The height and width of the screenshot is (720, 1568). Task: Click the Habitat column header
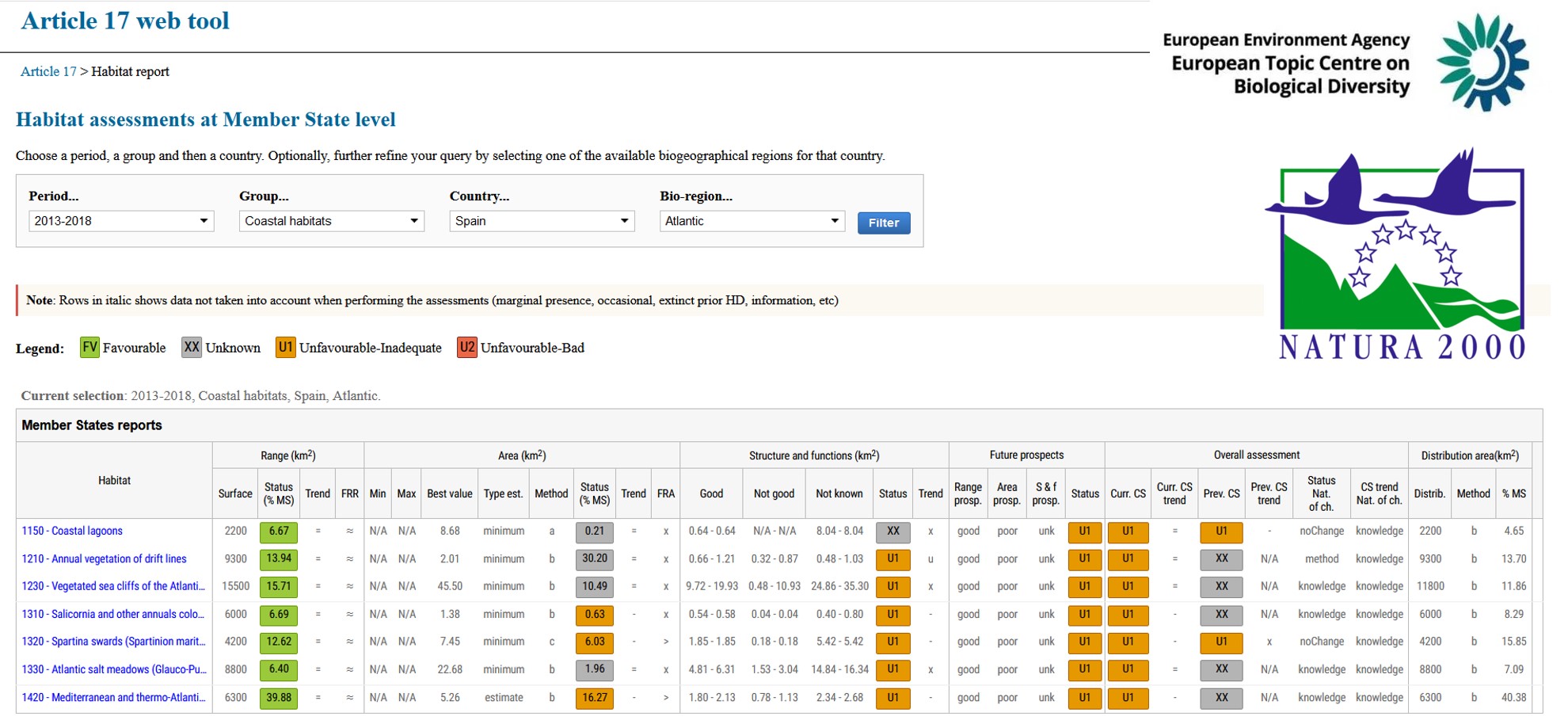pyautogui.click(x=114, y=480)
